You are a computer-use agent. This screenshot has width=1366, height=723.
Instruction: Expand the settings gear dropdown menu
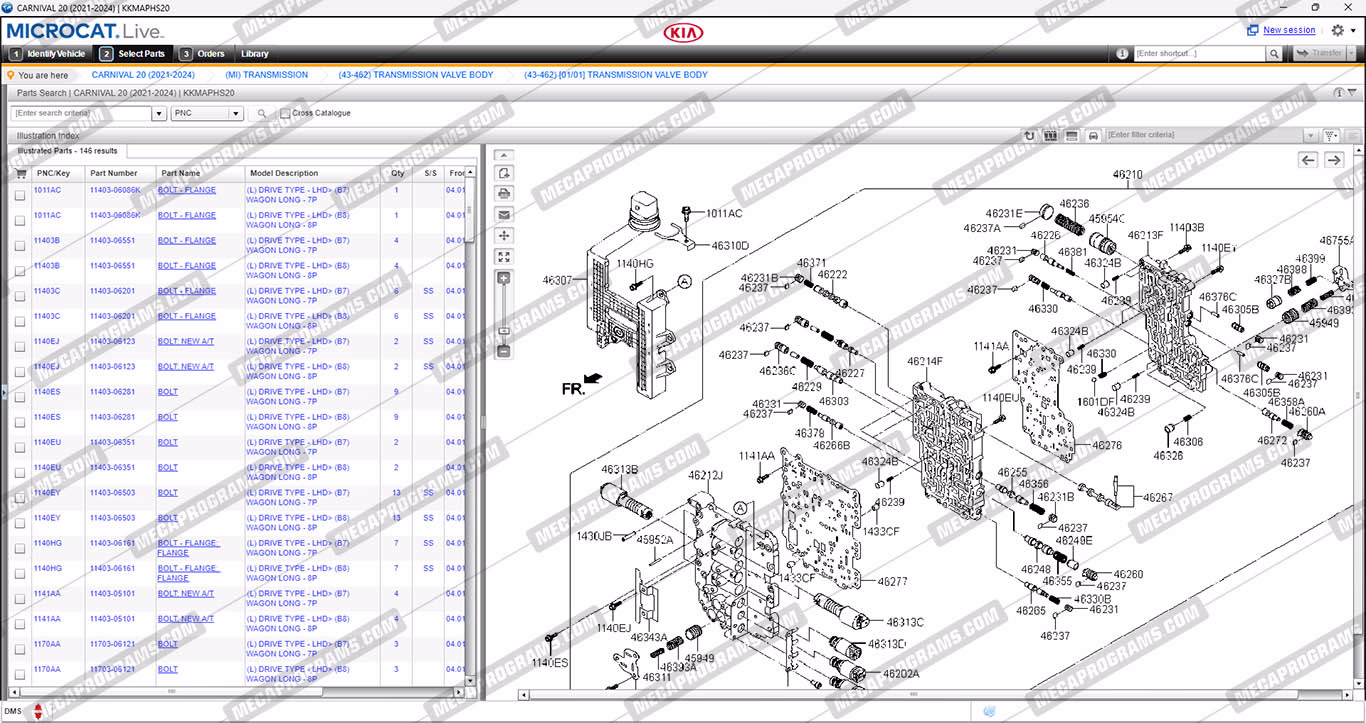1343,31
